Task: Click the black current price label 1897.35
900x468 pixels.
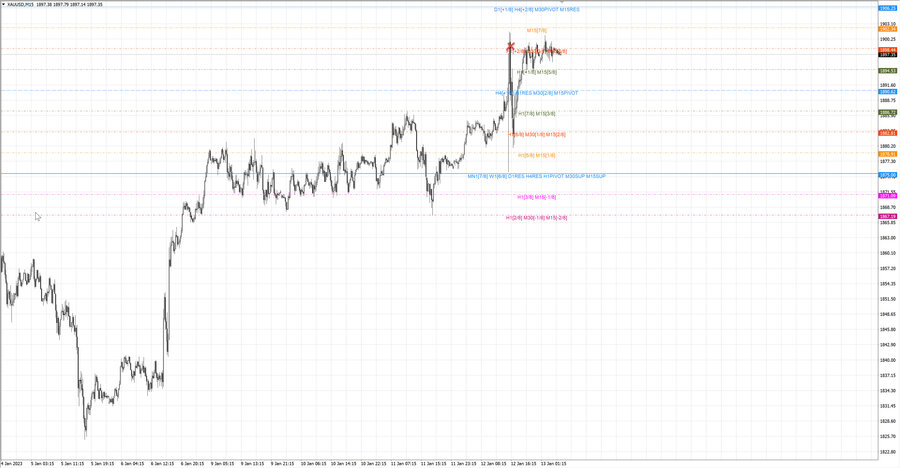Action: coord(888,55)
